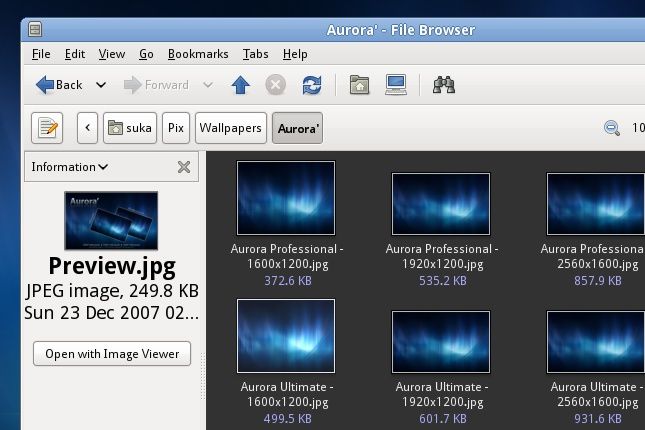Click the Preview.jpg file name heading
This screenshot has width=645, height=430.
tap(112, 266)
